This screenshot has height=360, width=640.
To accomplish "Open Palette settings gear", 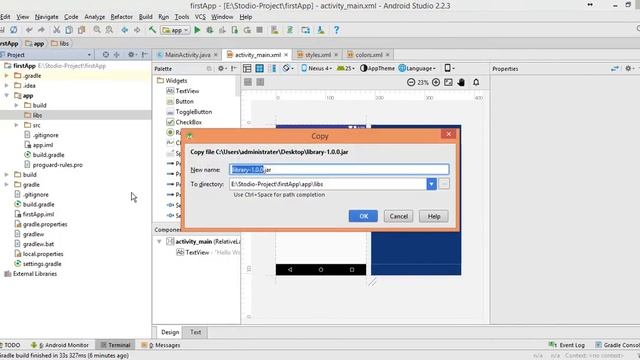I will pos(221,69).
